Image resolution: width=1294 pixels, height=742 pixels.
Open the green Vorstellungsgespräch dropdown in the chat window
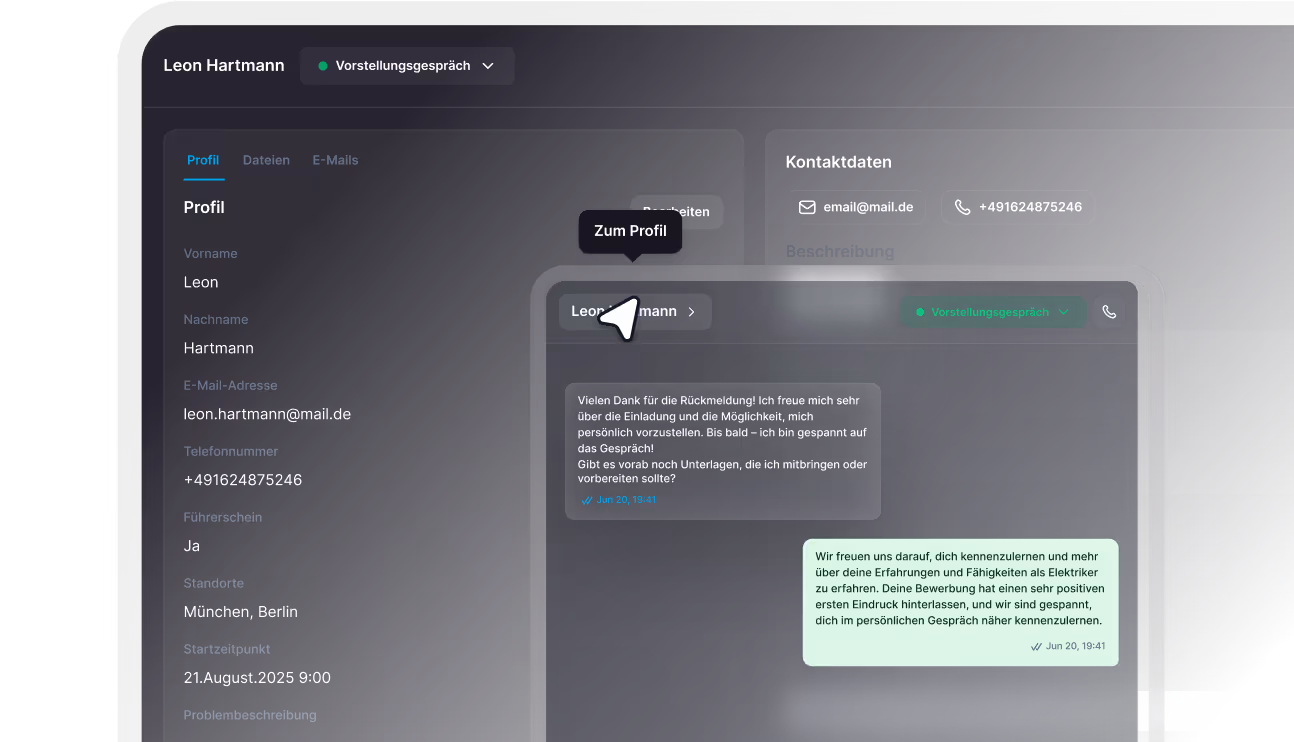coord(1064,311)
